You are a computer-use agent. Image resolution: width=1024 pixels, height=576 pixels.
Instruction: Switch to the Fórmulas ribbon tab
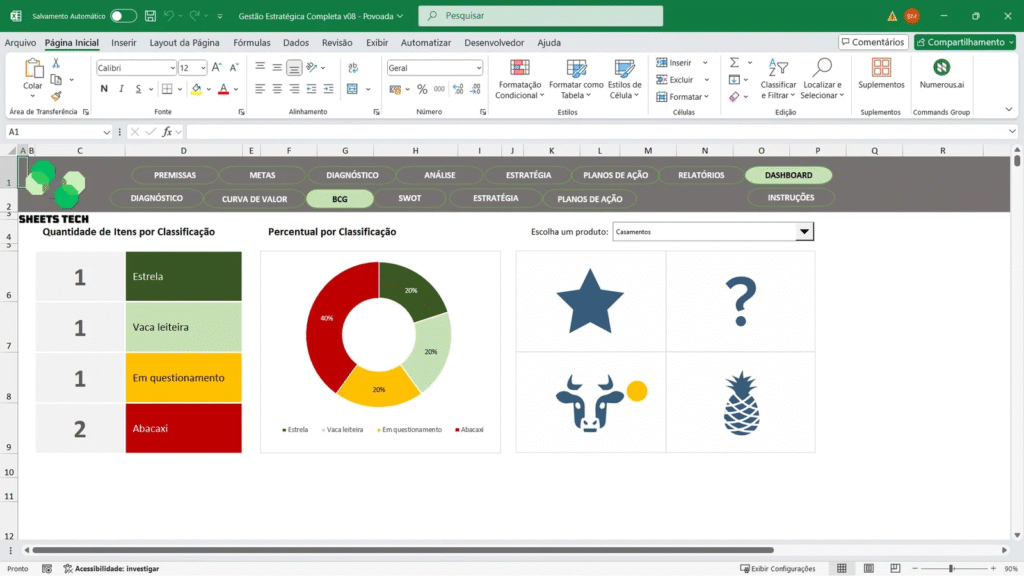252,43
